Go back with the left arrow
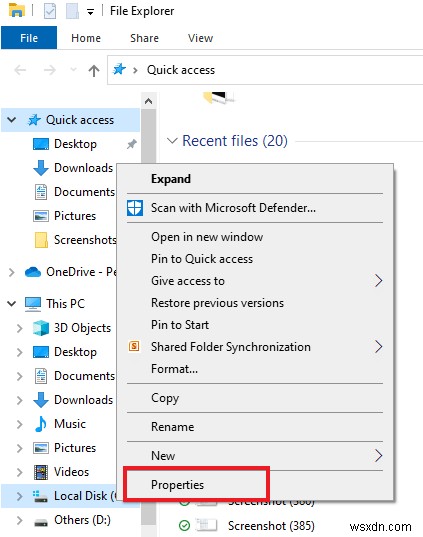This screenshot has width=423, height=537. click(20, 70)
